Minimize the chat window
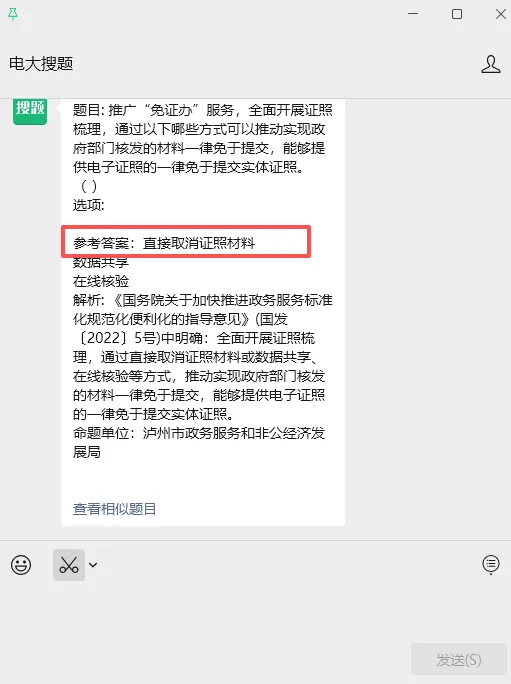The image size is (511, 684). pos(413,14)
